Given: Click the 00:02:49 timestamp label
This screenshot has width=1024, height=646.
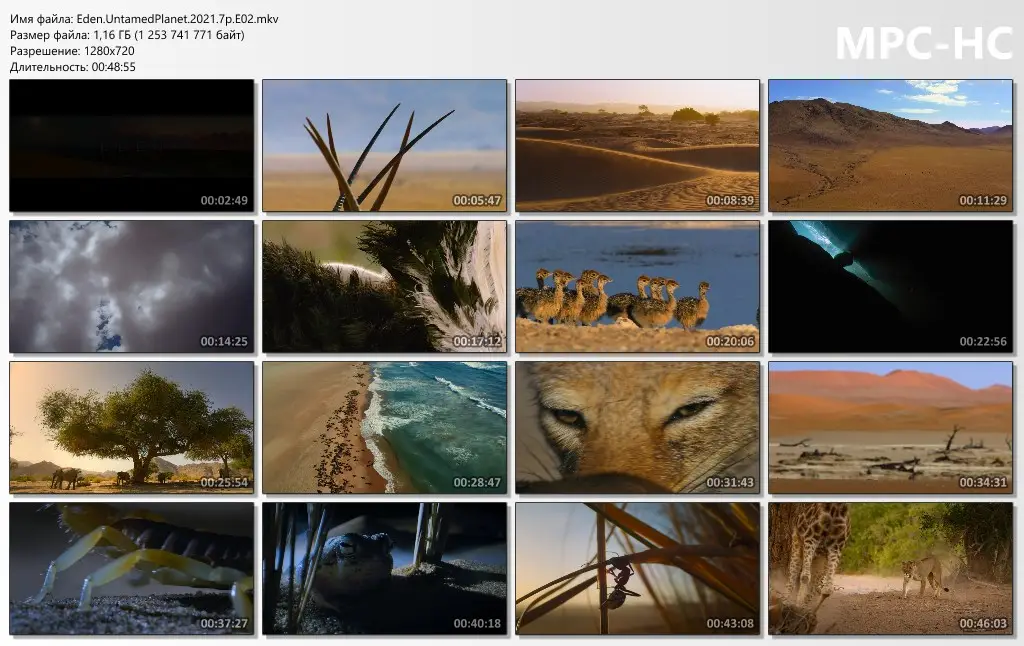Looking at the screenshot, I should tap(224, 201).
